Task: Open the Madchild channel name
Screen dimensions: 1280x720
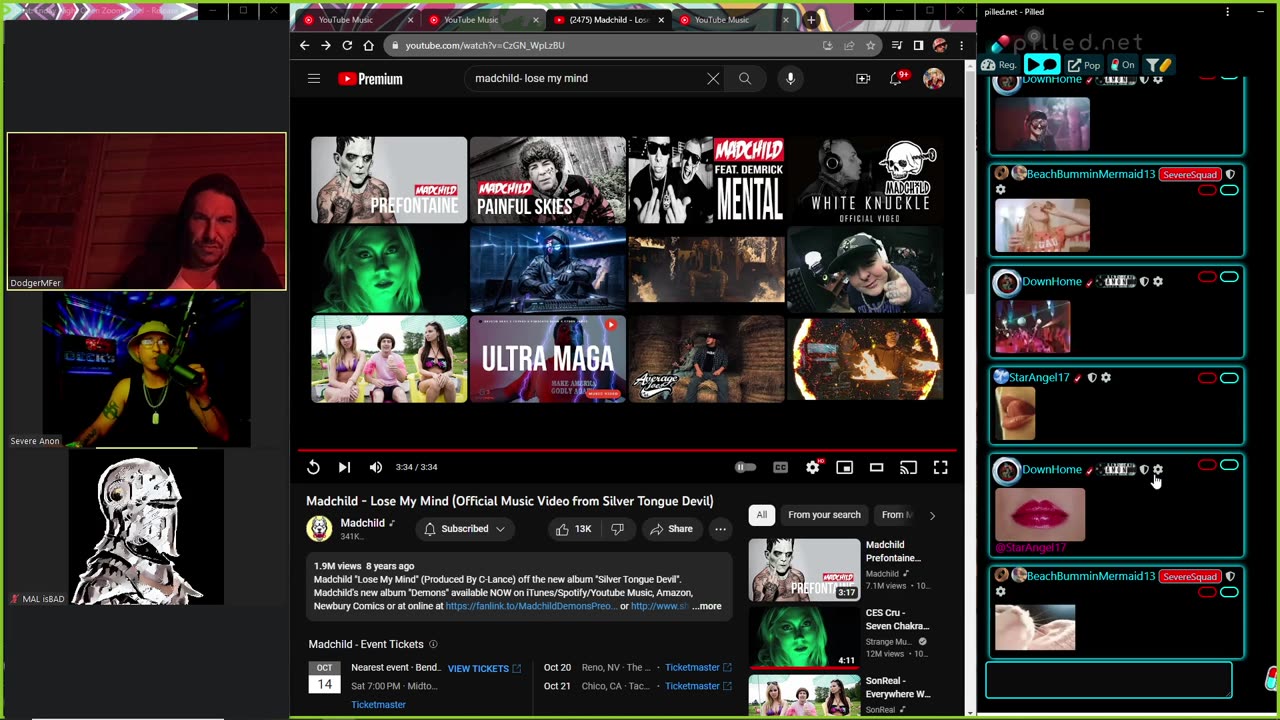Action: coord(362,523)
